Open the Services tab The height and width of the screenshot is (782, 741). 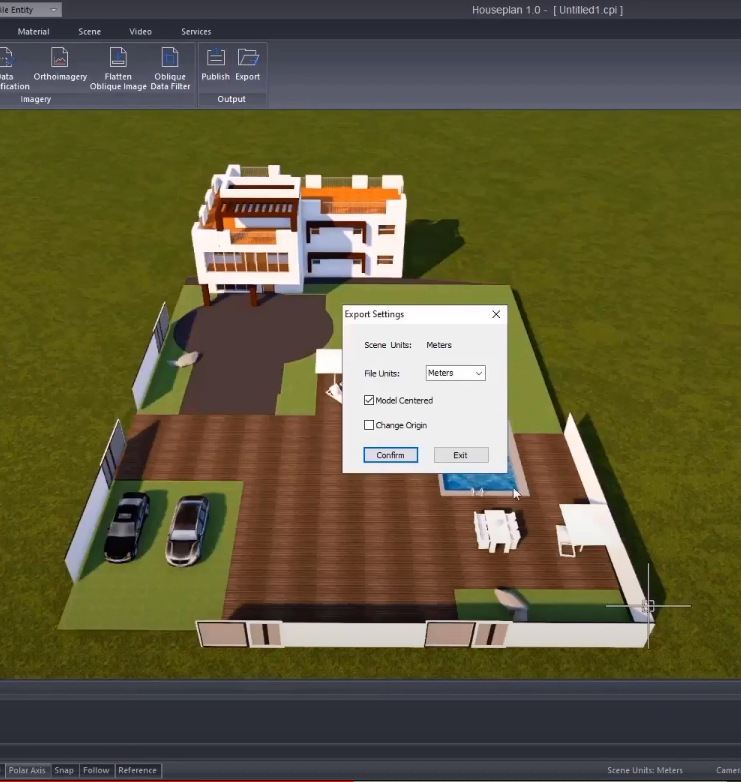click(196, 31)
